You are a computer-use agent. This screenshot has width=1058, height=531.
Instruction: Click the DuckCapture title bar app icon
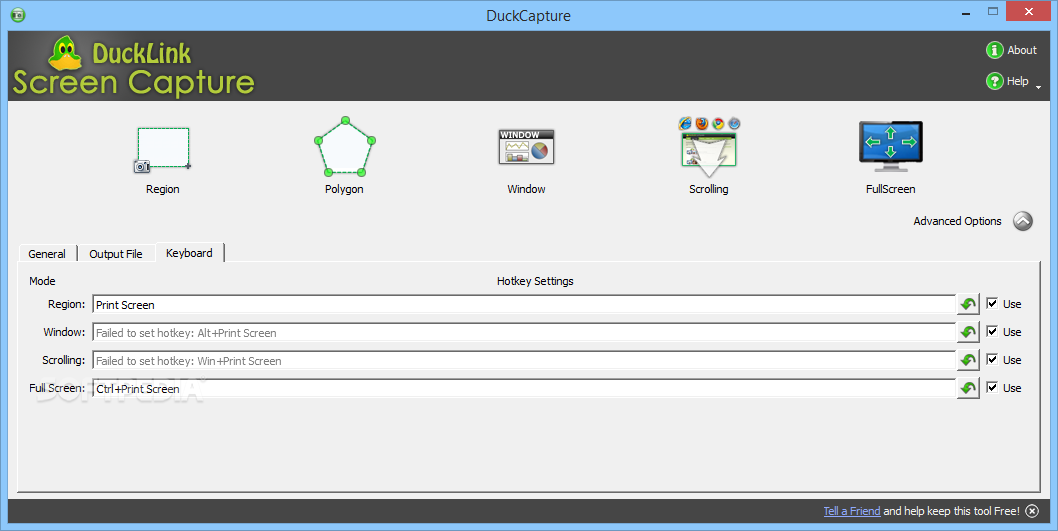[x=18, y=15]
